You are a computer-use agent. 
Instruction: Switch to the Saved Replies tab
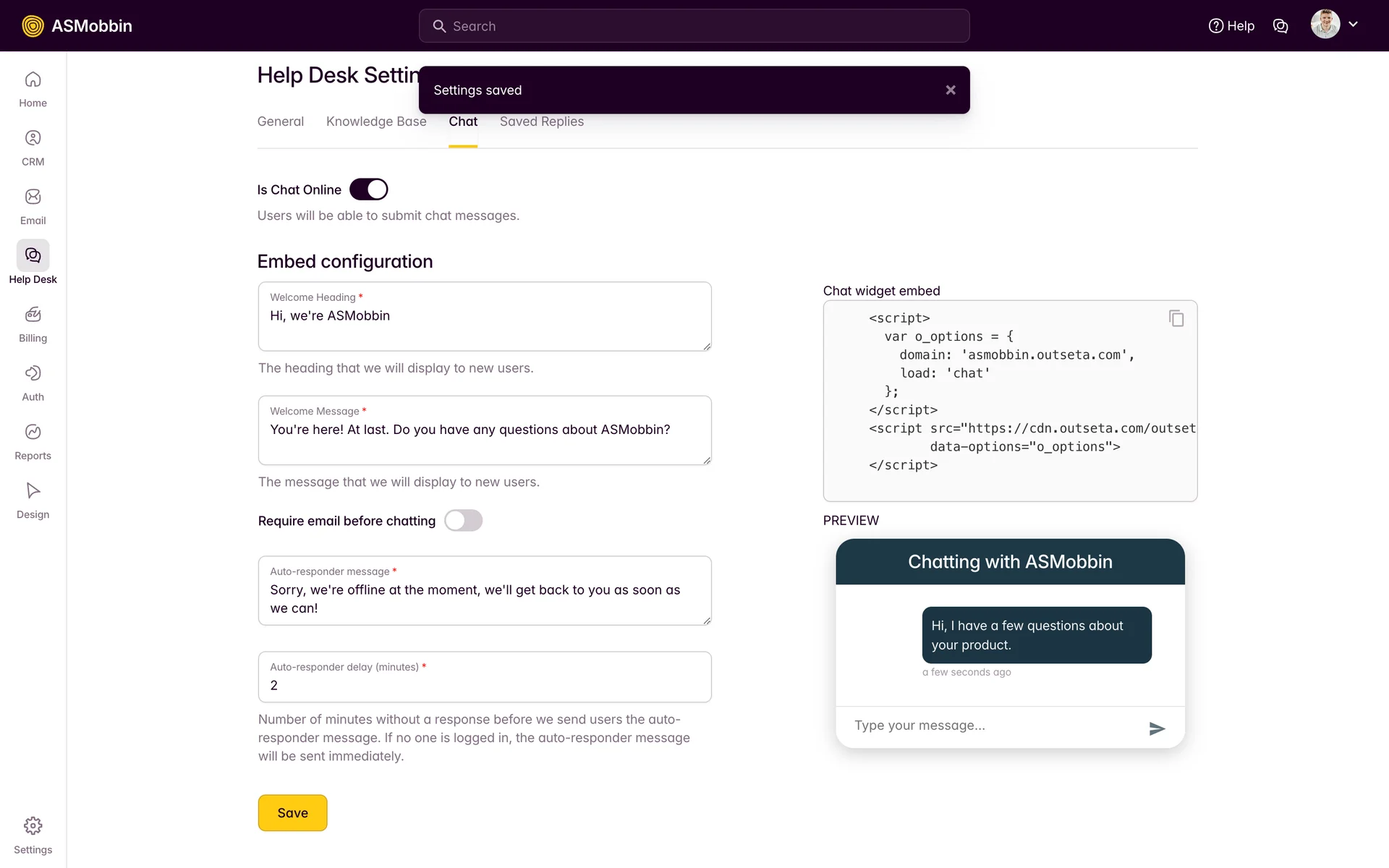click(x=541, y=122)
